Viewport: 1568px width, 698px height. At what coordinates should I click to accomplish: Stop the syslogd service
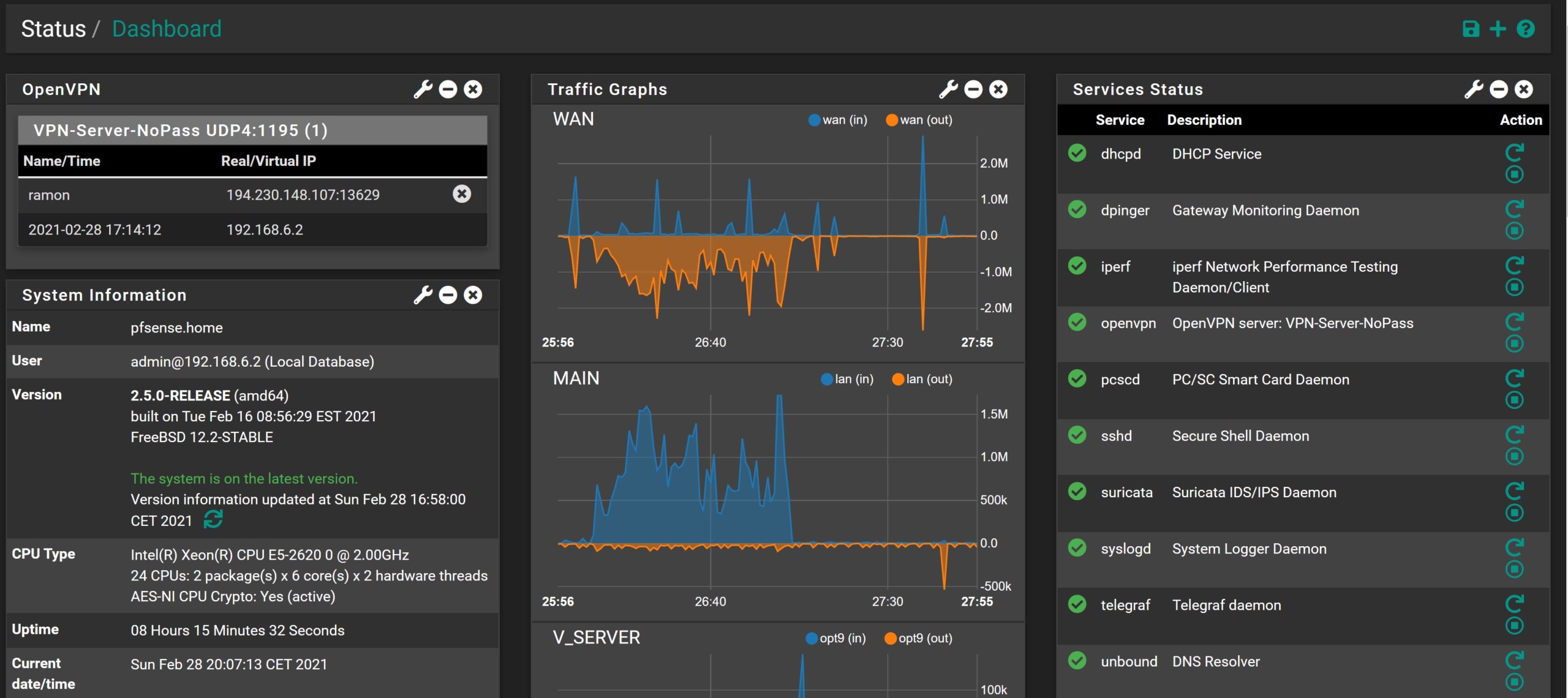tap(1514, 569)
